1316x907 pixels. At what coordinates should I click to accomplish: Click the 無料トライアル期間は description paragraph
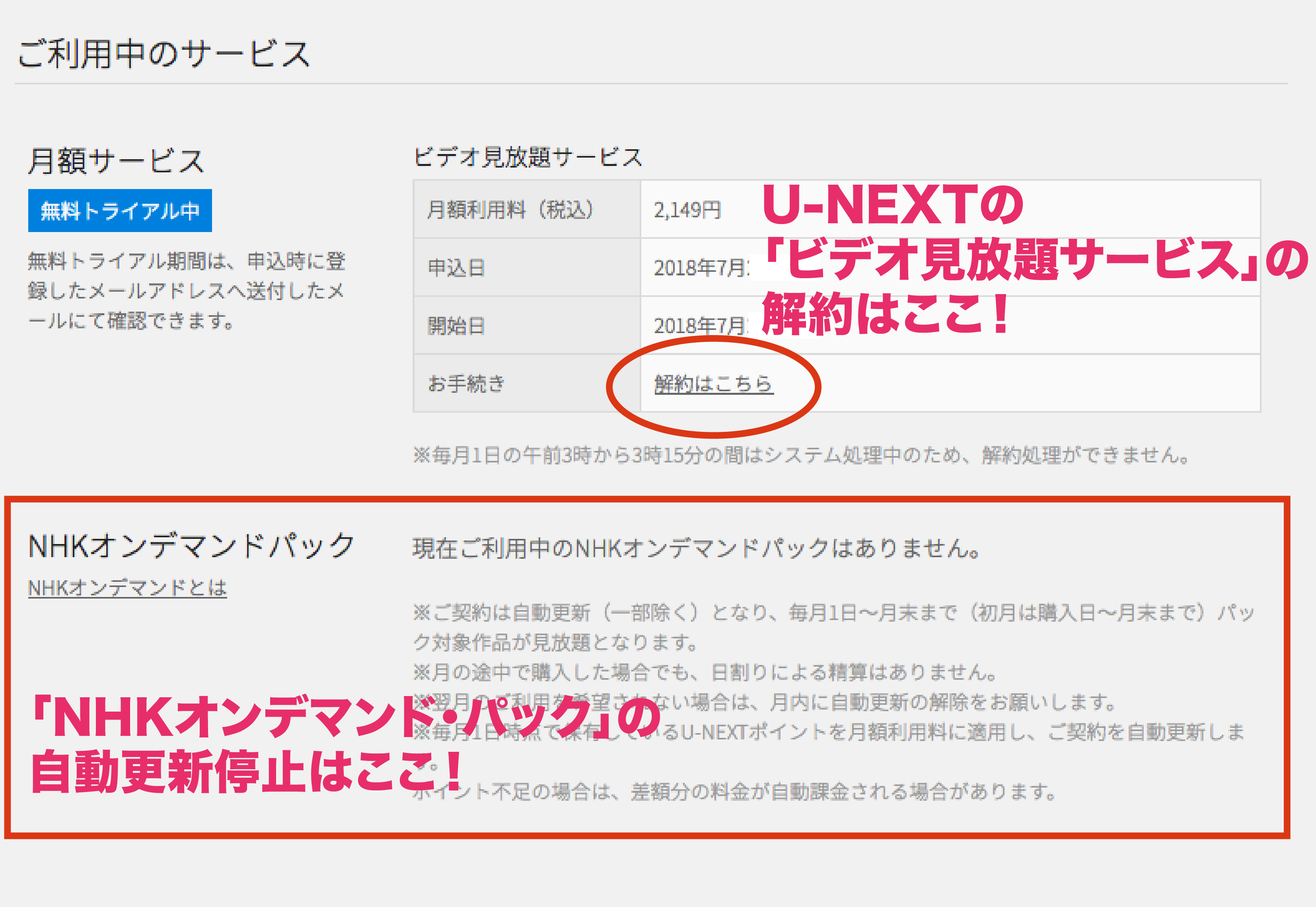(186, 291)
